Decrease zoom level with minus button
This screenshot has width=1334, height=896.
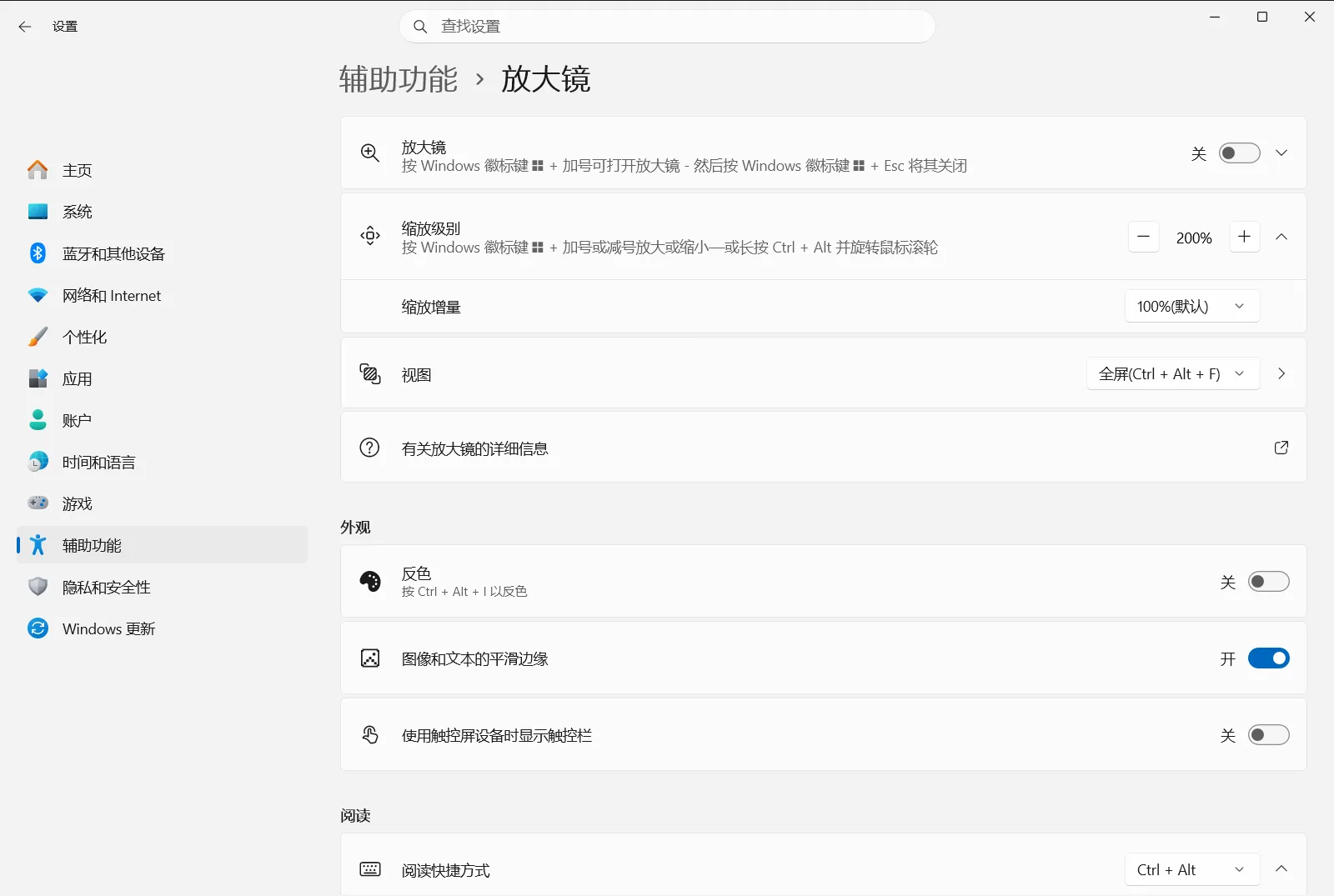[x=1144, y=238]
